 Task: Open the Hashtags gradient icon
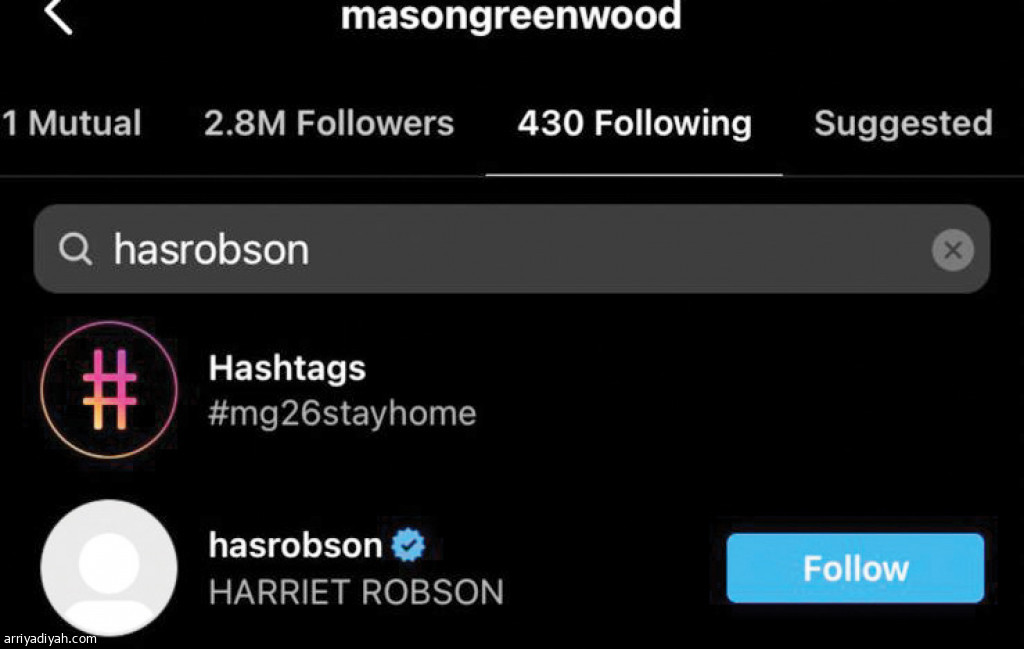[x=109, y=390]
